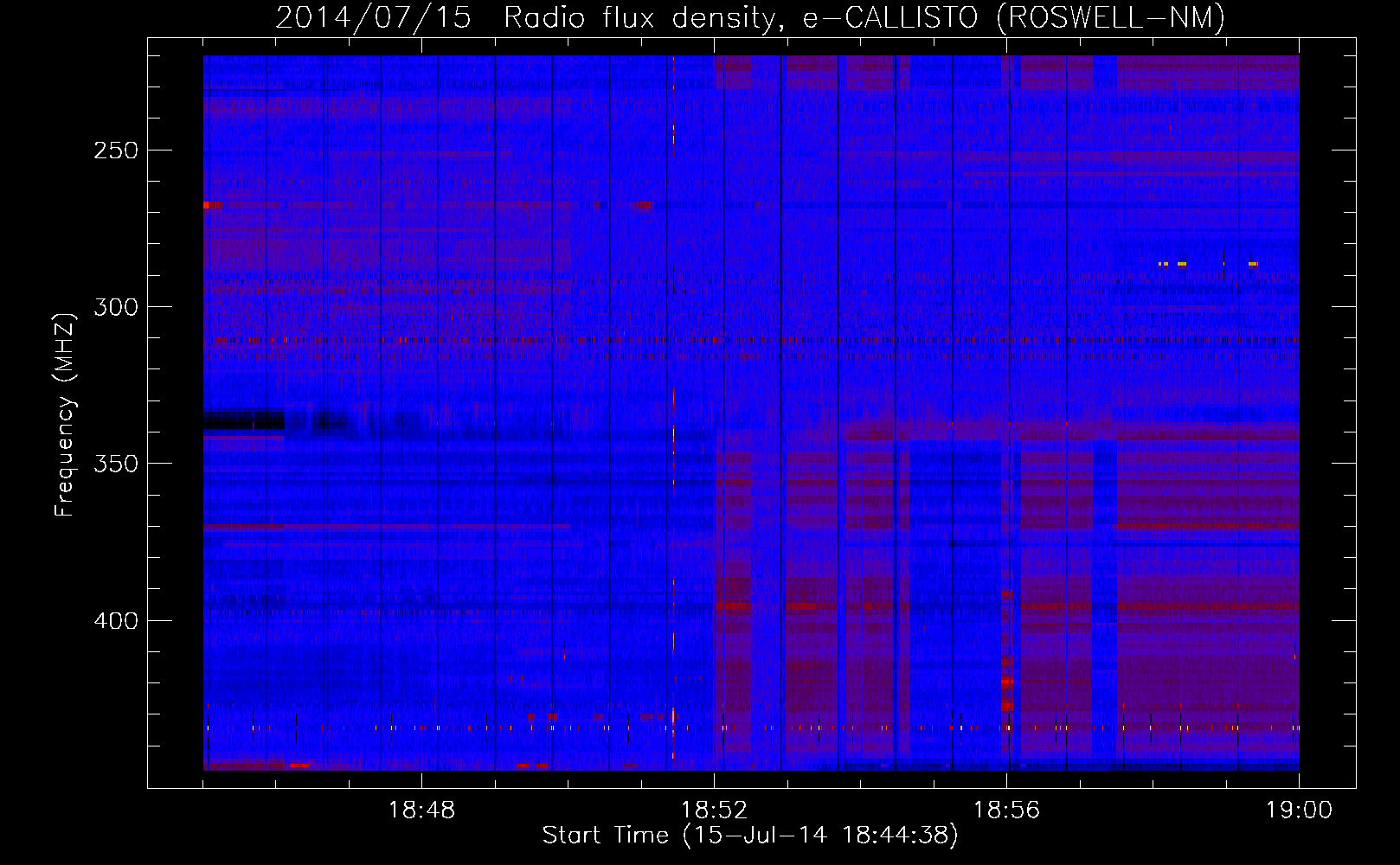
Task: Click the 19:00 time axis label
Action: (1299, 811)
